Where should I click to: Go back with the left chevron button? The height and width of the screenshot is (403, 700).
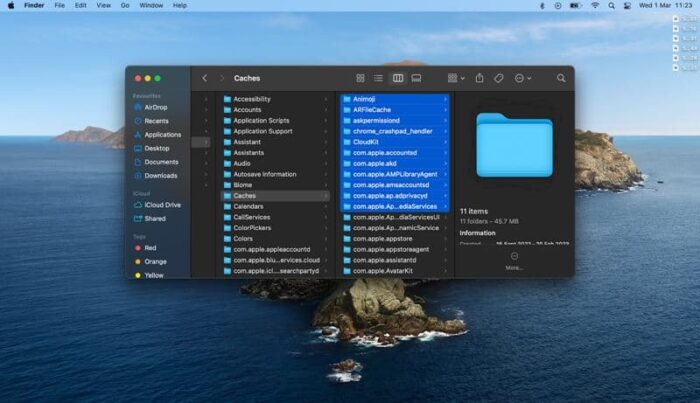click(x=204, y=78)
